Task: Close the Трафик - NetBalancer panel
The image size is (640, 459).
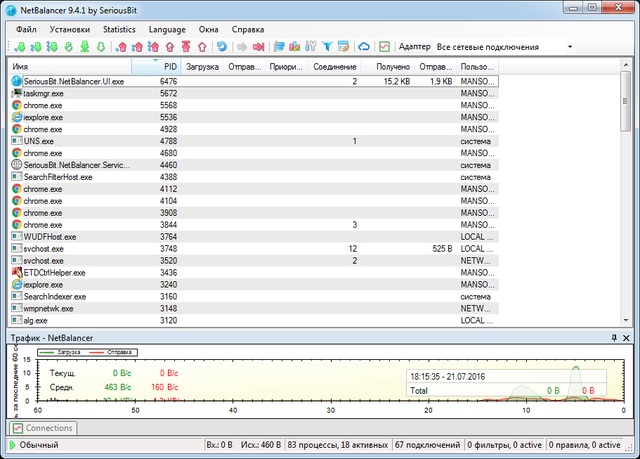Action: [627, 339]
